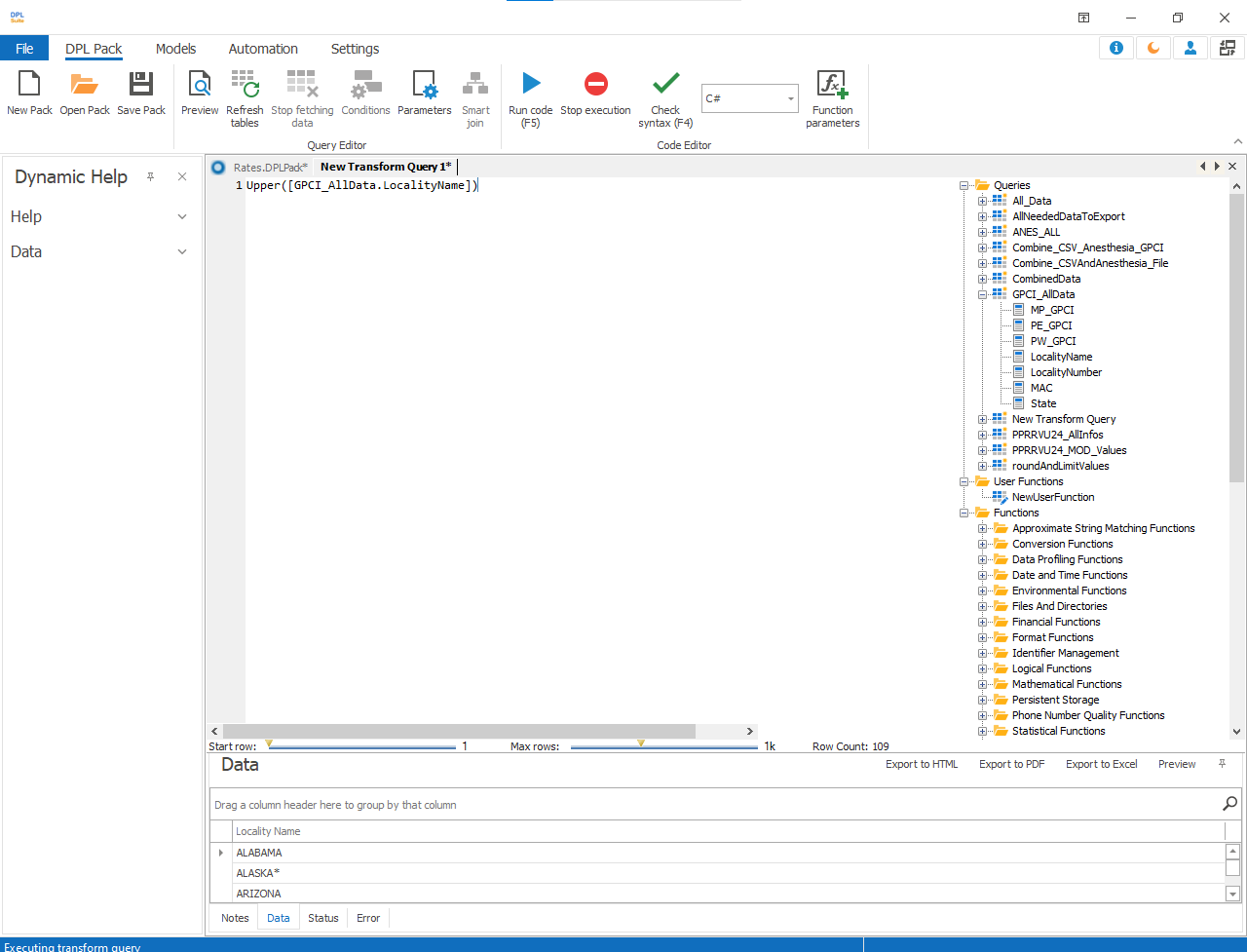Click the info icon top right
The width and height of the screenshot is (1247, 952).
point(1116,48)
